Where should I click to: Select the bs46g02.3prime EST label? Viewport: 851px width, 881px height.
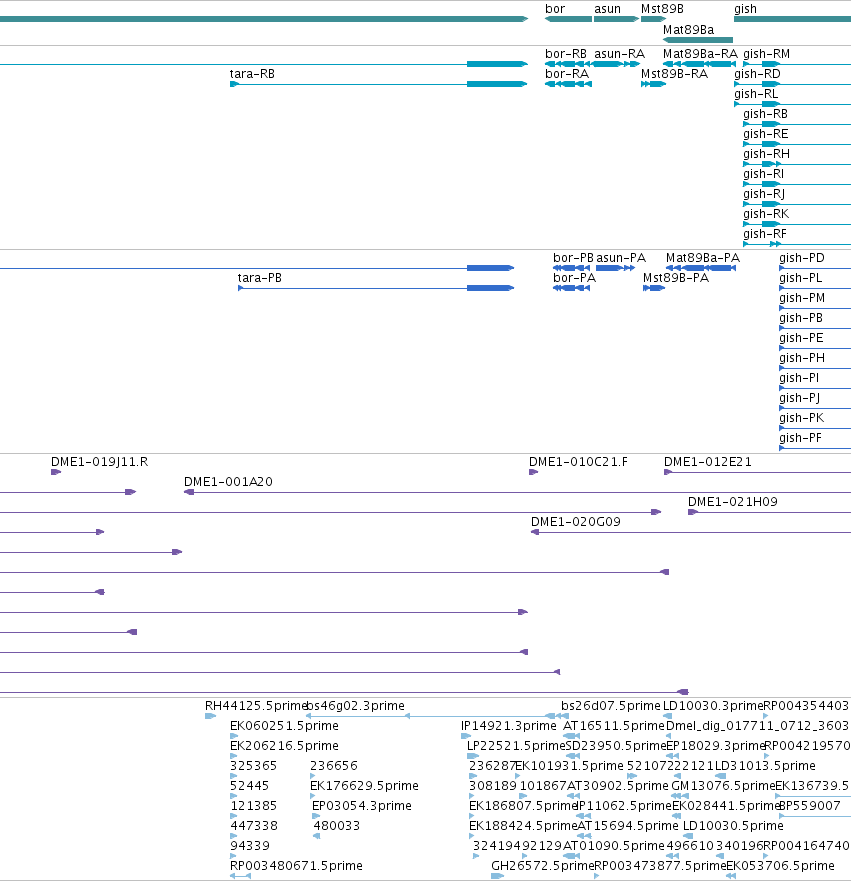click(355, 706)
